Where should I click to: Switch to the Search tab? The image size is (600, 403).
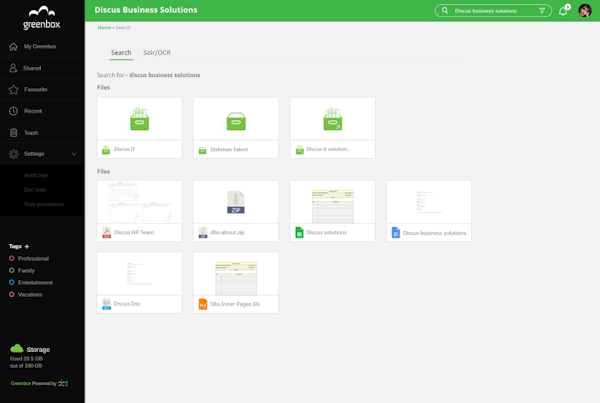pos(121,53)
